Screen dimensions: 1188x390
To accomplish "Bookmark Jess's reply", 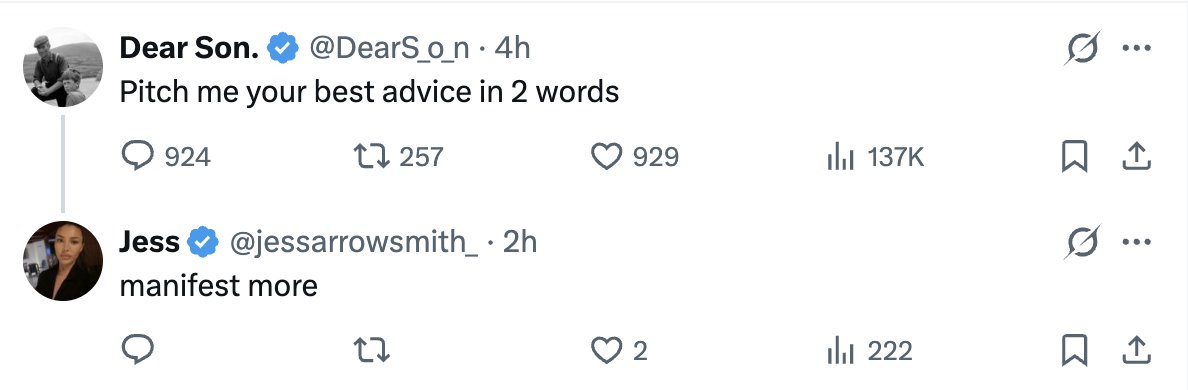I will [x=1074, y=351].
